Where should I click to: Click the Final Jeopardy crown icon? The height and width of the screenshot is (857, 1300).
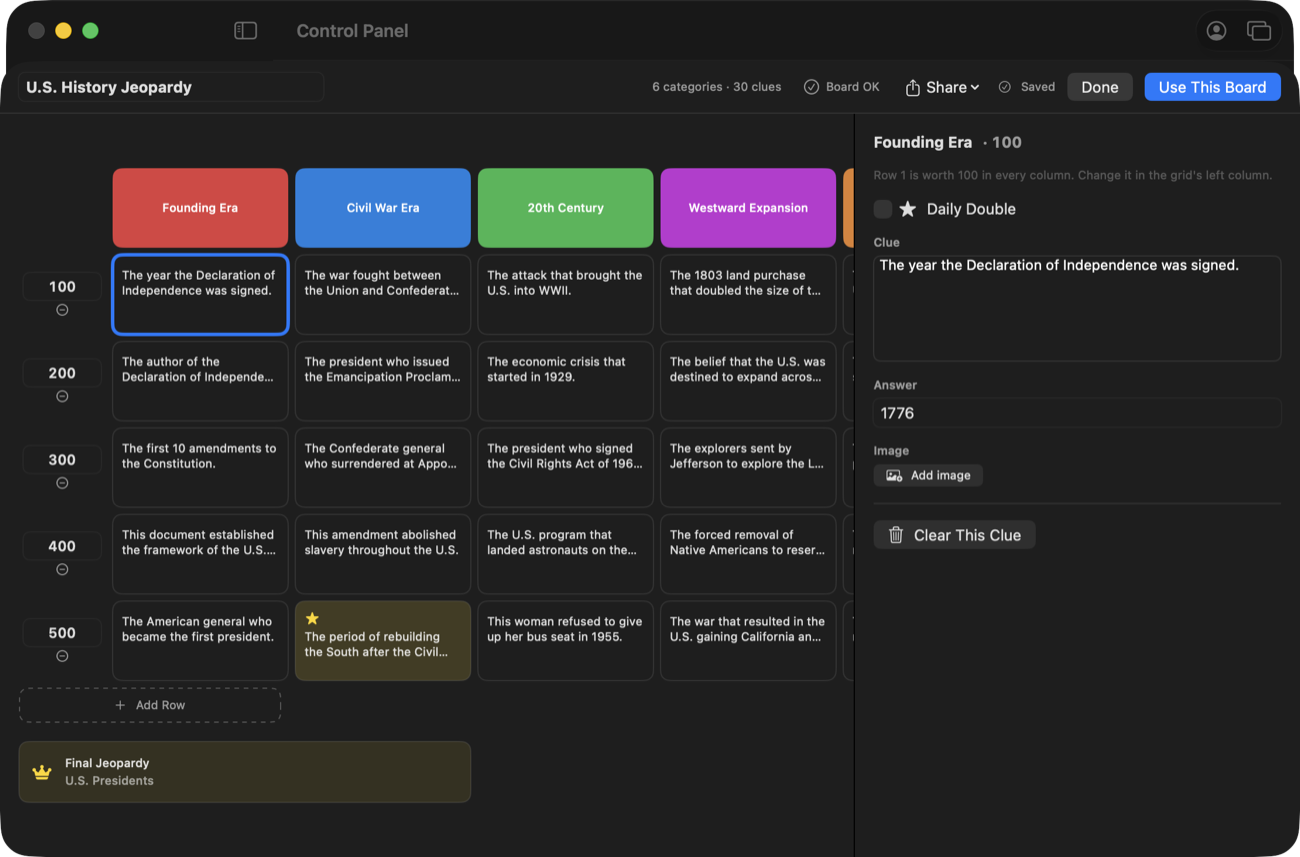(42, 772)
